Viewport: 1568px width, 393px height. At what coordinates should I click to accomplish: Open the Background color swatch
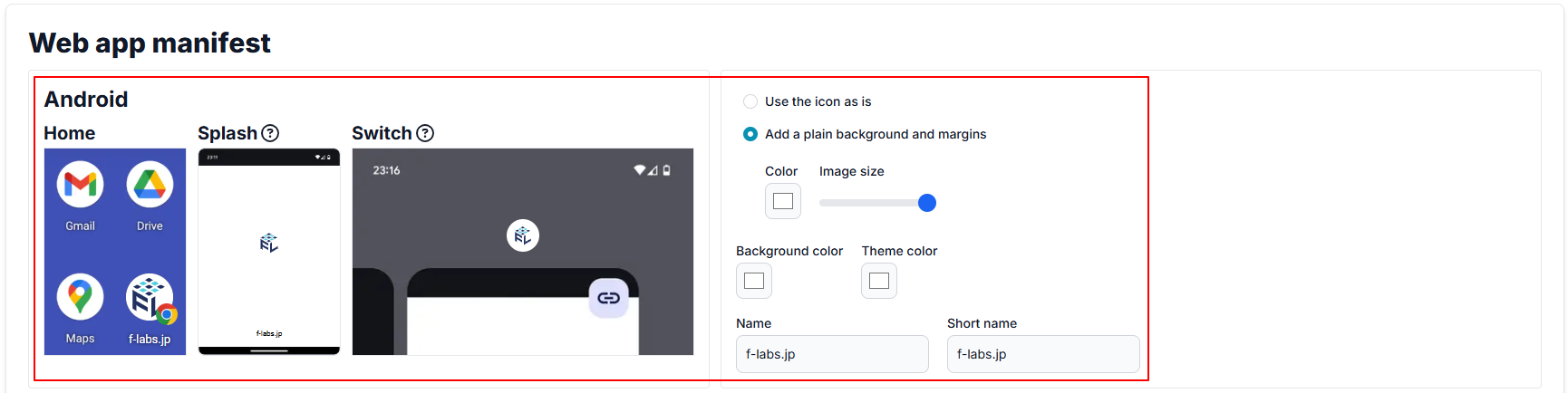(x=754, y=281)
